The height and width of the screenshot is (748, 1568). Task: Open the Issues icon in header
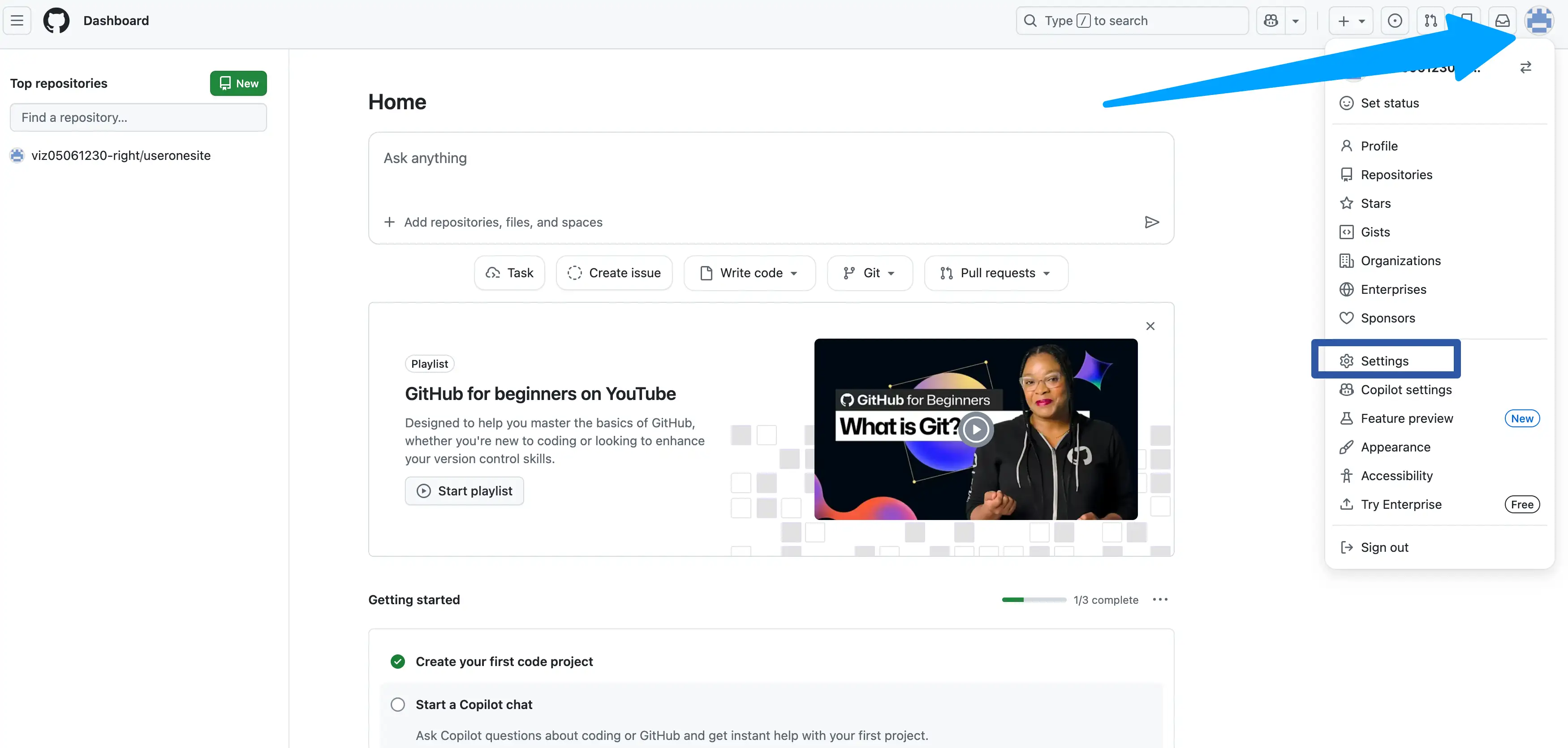pyautogui.click(x=1395, y=21)
